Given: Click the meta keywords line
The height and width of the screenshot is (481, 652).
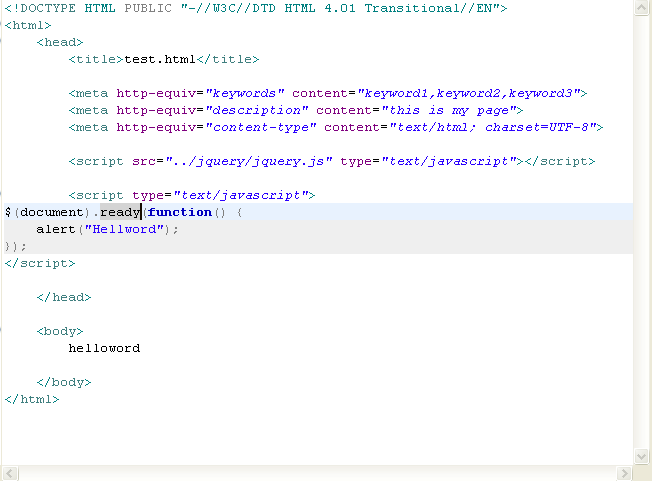Looking at the screenshot, I should tap(328, 94).
